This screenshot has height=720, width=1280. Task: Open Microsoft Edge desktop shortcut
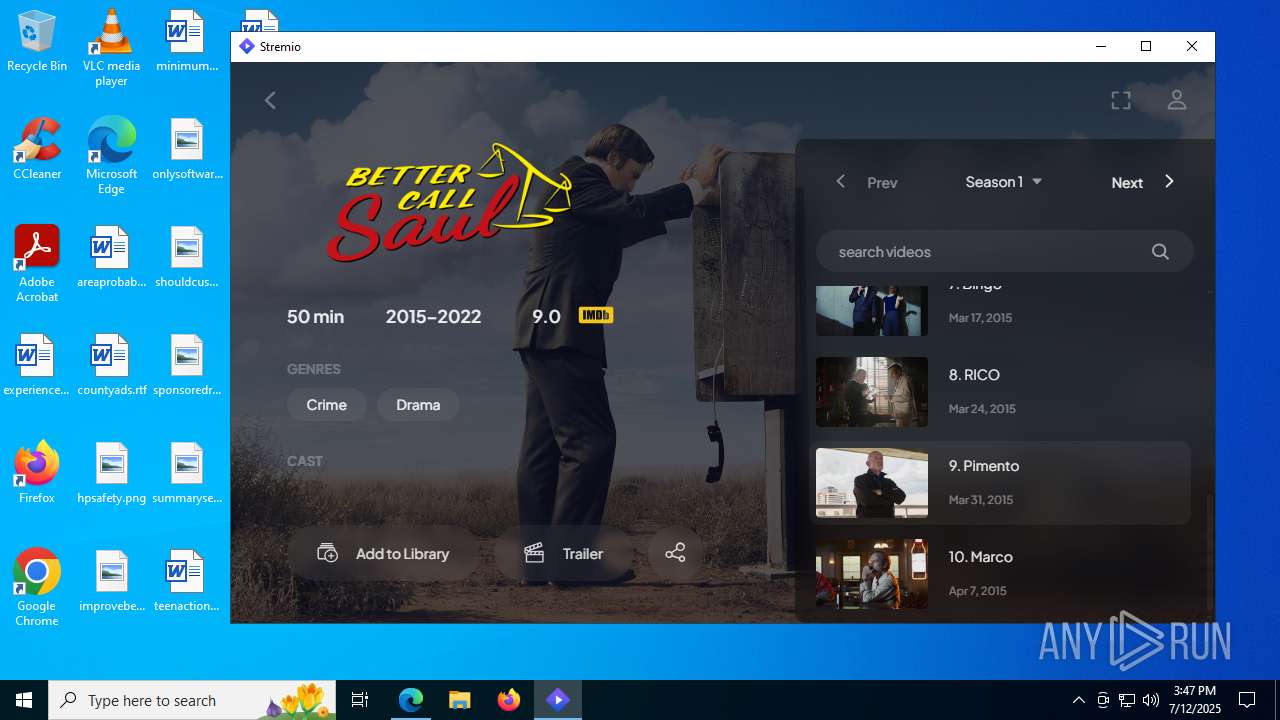pyautogui.click(x=111, y=155)
